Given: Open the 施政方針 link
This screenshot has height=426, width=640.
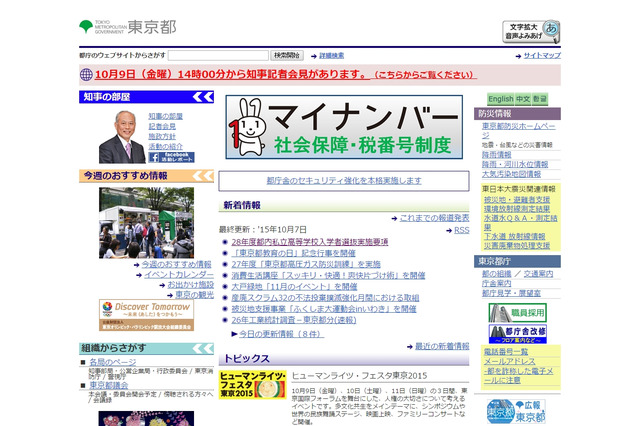Looking at the screenshot, I should pyautogui.click(x=162, y=136).
